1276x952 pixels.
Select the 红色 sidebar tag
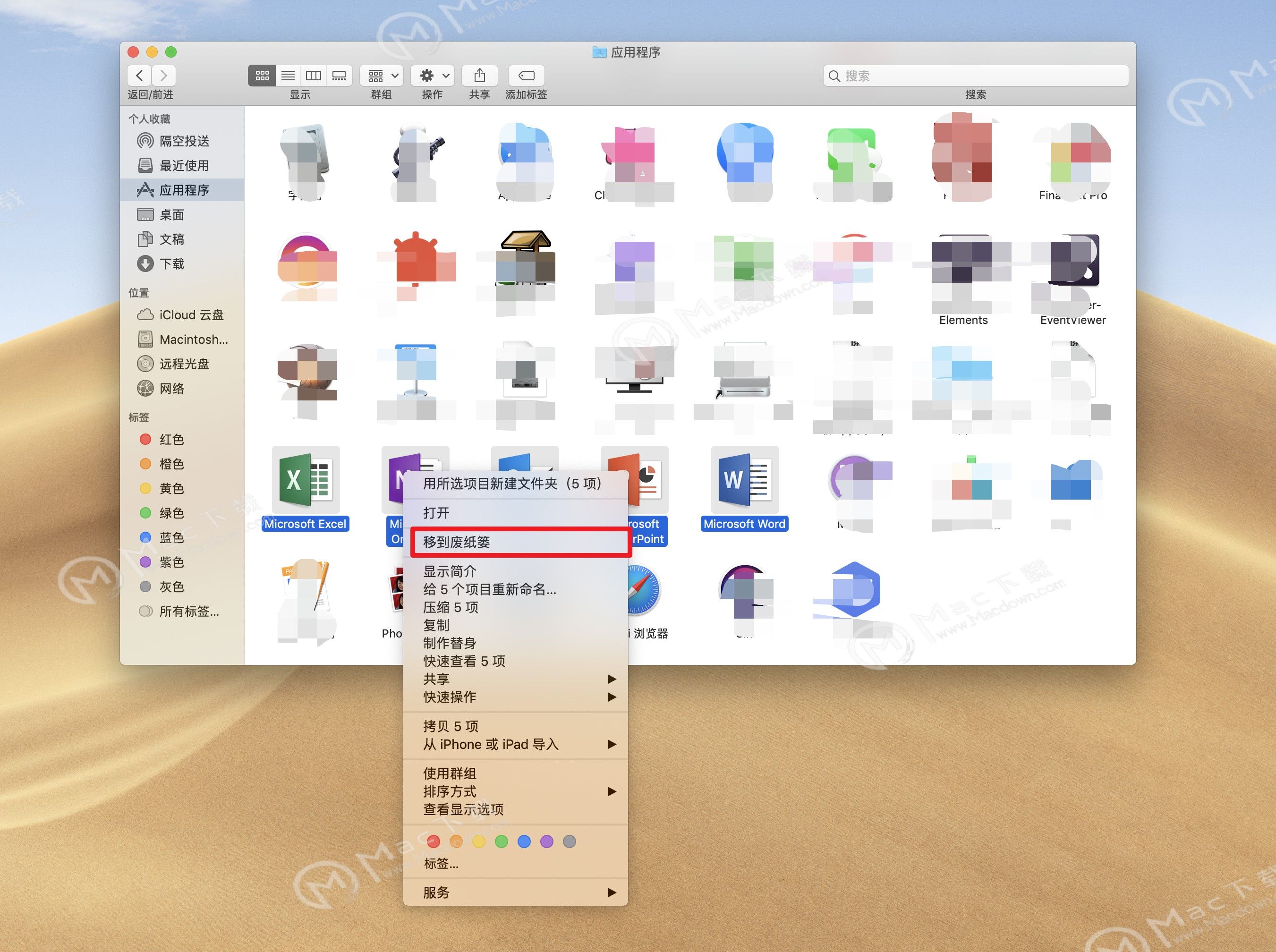(x=182, y=439)
